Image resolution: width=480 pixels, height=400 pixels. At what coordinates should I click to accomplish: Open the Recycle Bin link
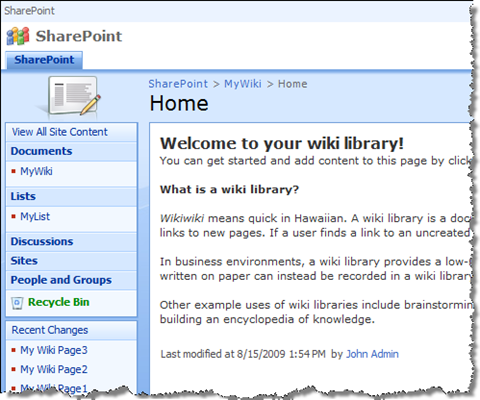point(59,302)
